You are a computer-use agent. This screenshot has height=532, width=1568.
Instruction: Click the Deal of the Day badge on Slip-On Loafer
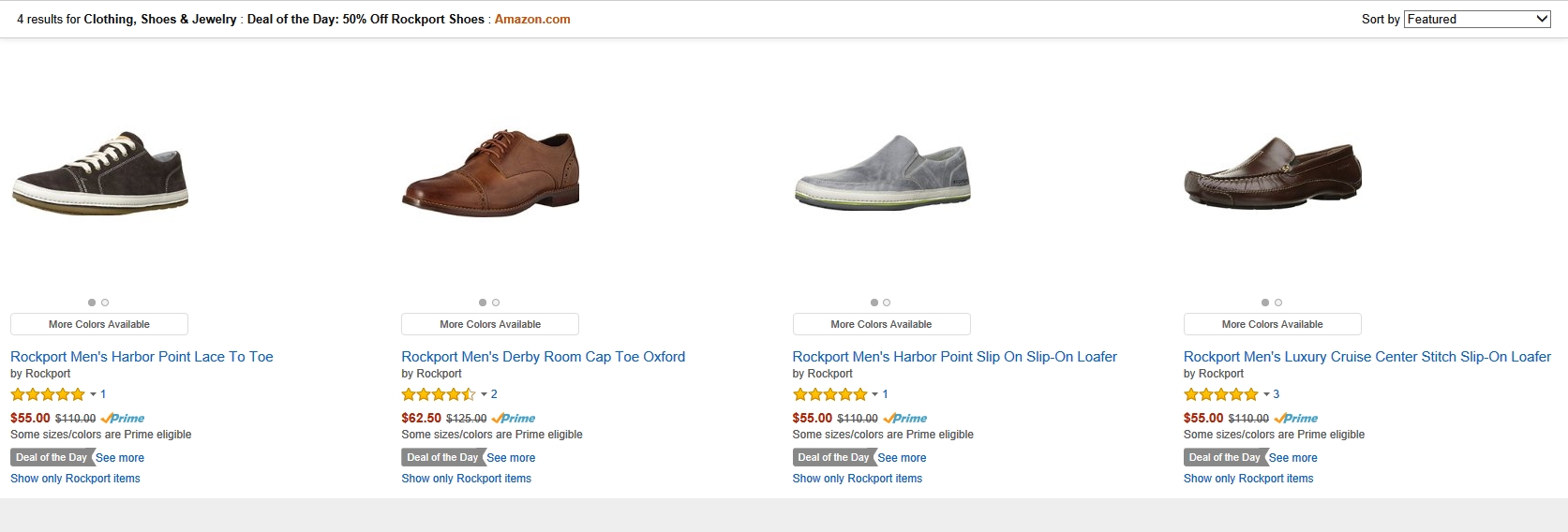click(x=833, y=457)
